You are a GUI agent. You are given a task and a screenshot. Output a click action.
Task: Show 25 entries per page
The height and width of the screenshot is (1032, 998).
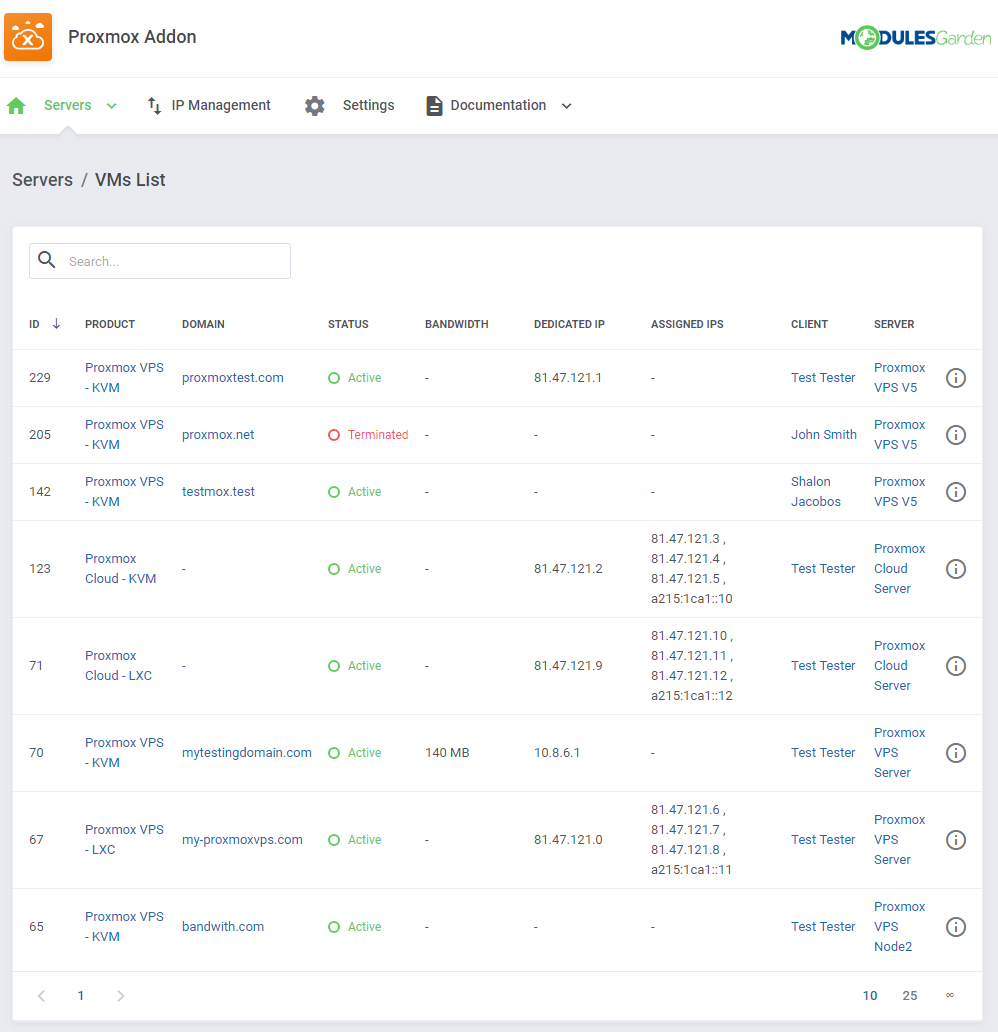[910, 996]
